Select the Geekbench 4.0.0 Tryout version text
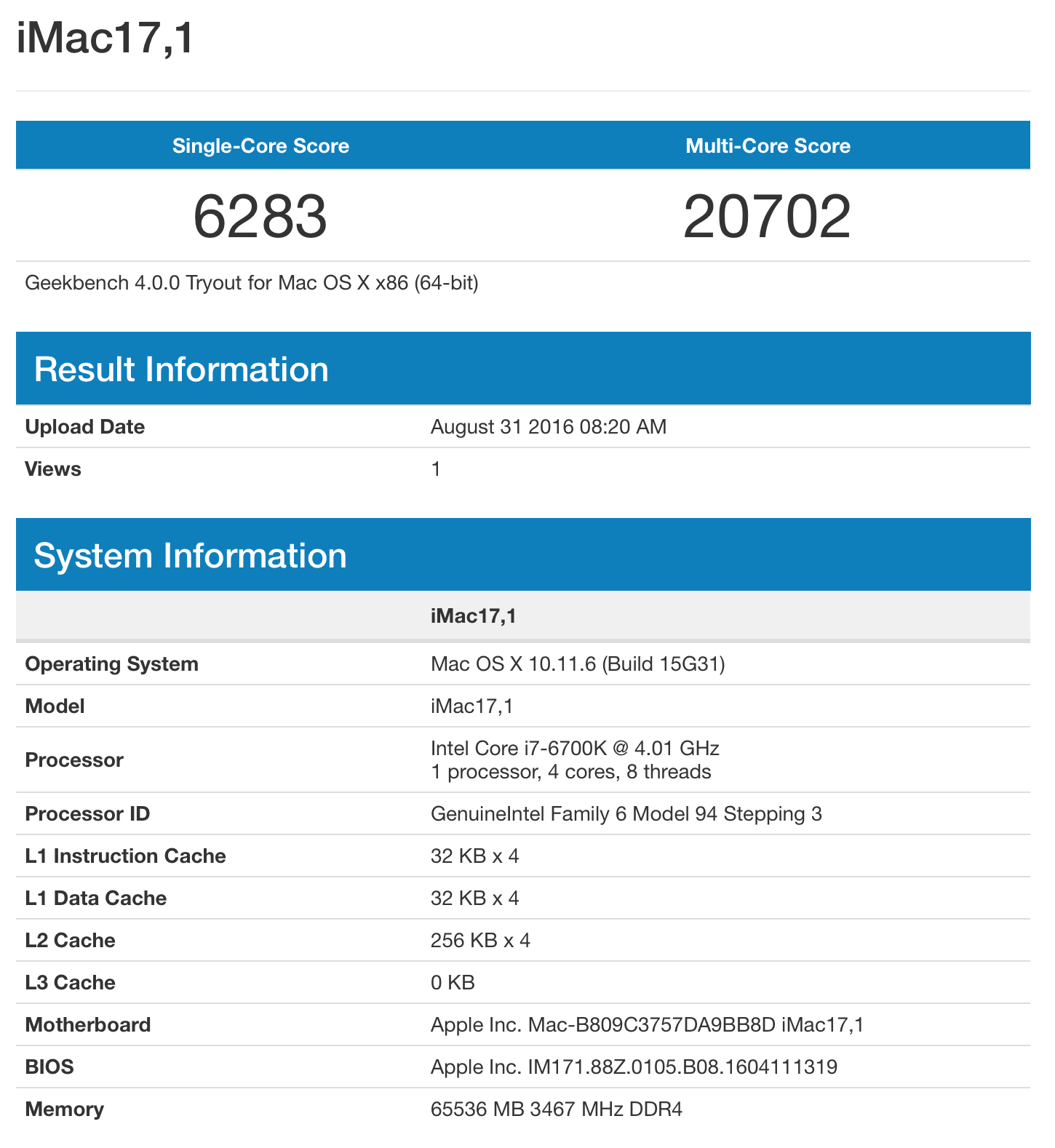 tap(252, 282)
